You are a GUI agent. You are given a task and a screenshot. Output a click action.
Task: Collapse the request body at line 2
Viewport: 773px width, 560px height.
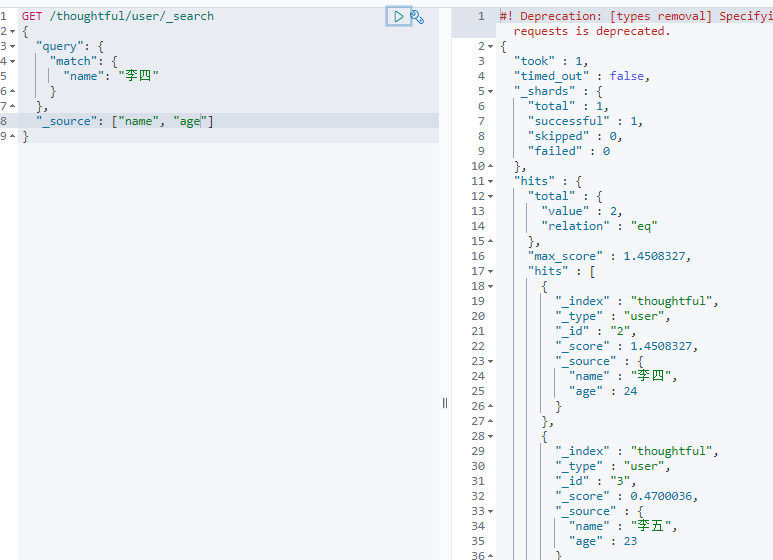[13, 32]
